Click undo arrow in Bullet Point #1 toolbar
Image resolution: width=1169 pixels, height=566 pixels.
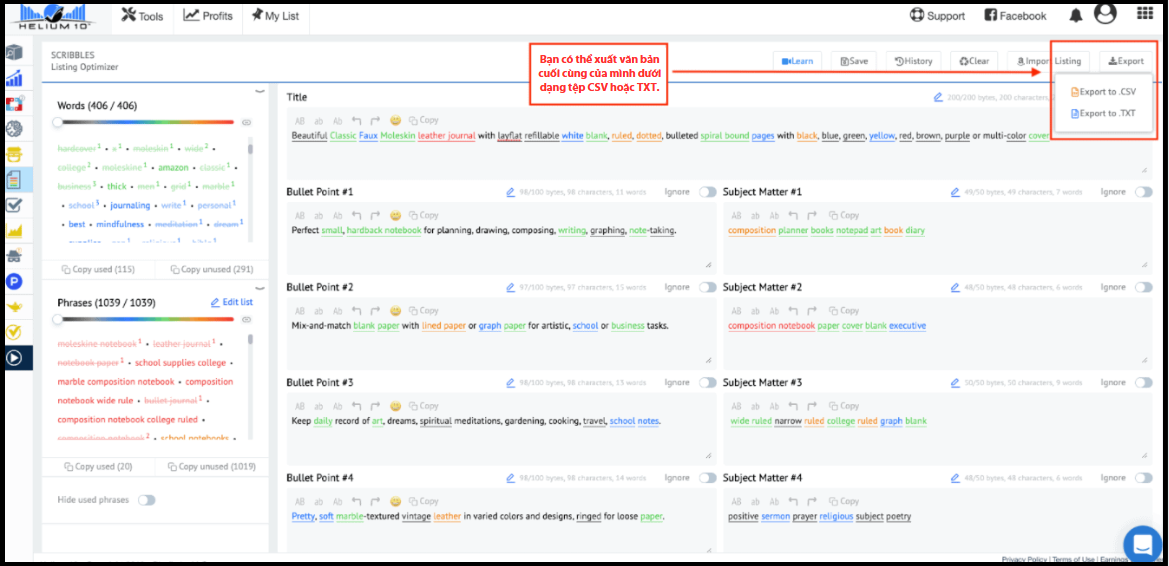pos(357,215)
